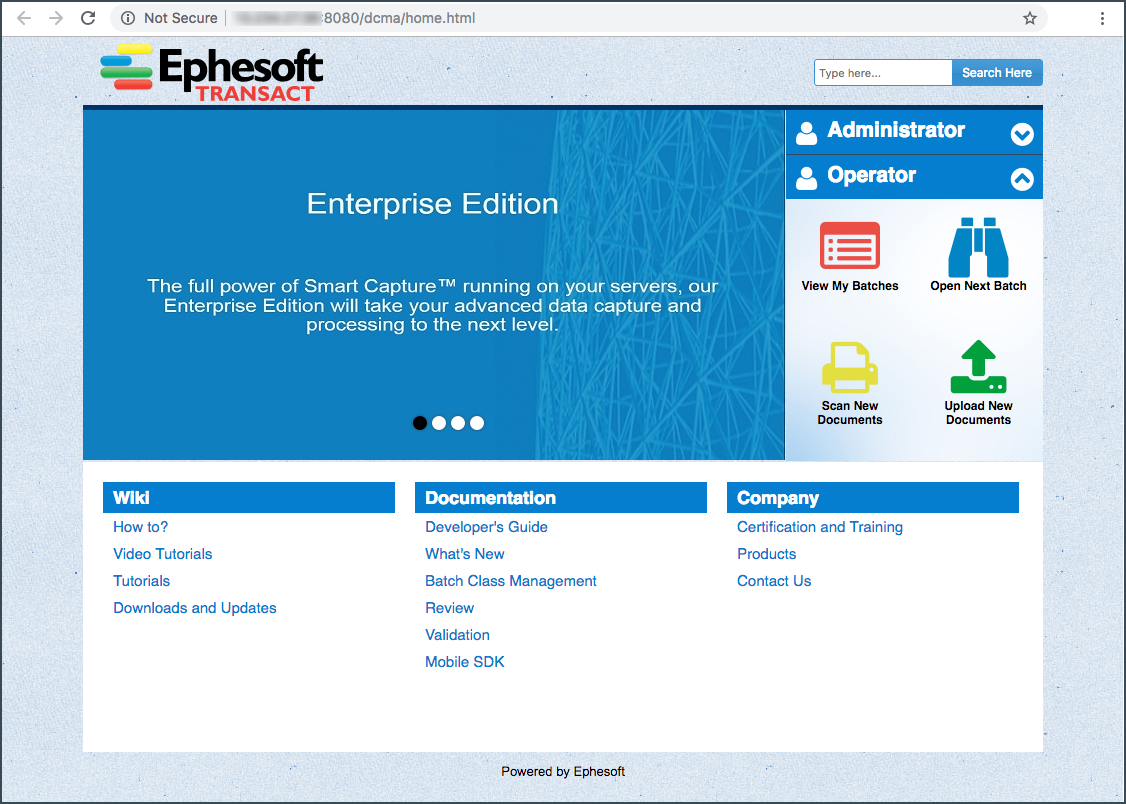This screenshot has height=804, width=1126.
Task: Click the Open Next Batch binoculars icon
Action: coord(978,247)
